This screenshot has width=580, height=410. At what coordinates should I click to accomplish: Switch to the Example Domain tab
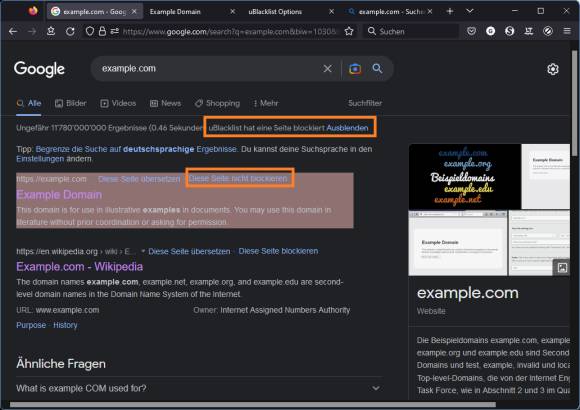175,12
